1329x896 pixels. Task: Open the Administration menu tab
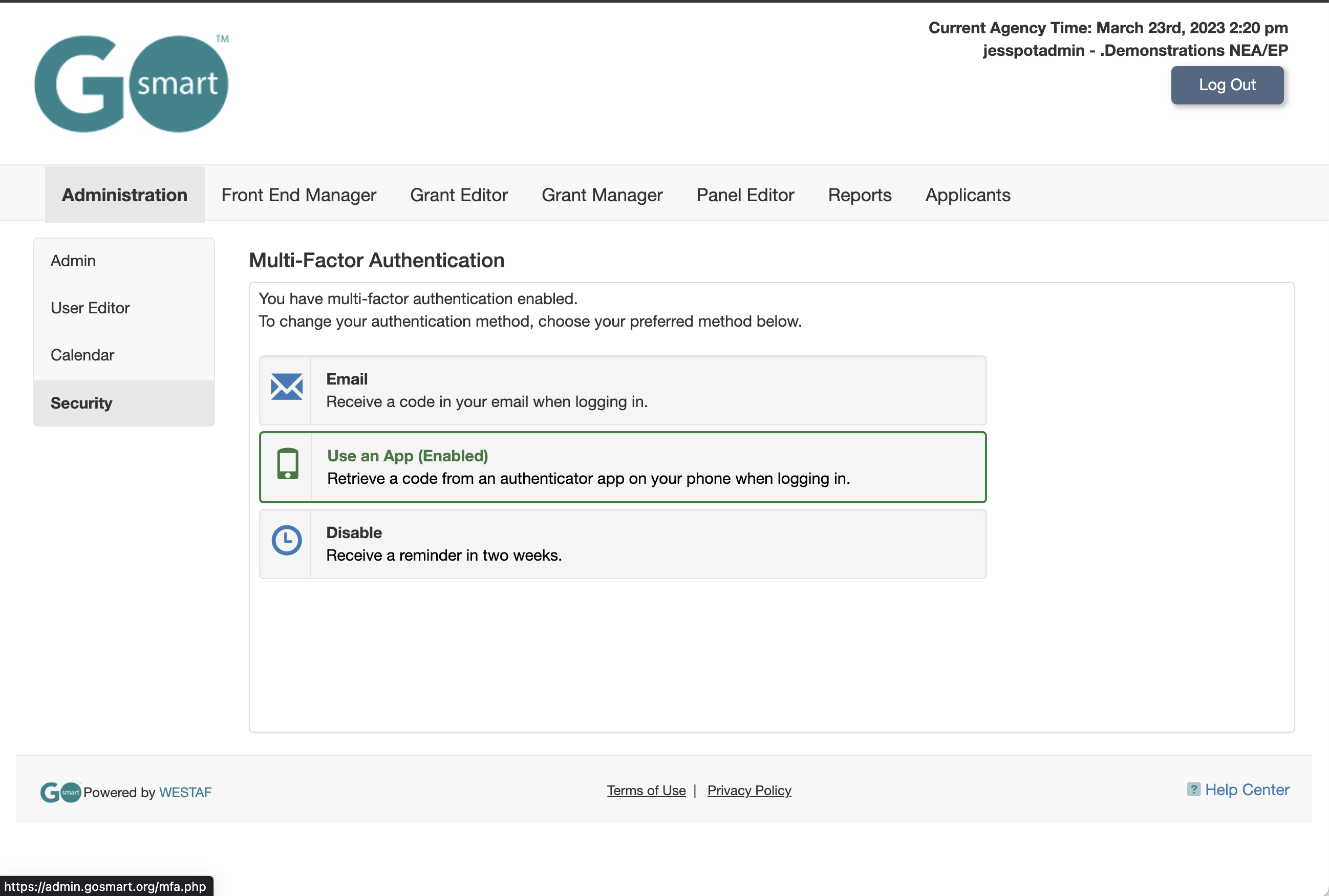[124, 195]
